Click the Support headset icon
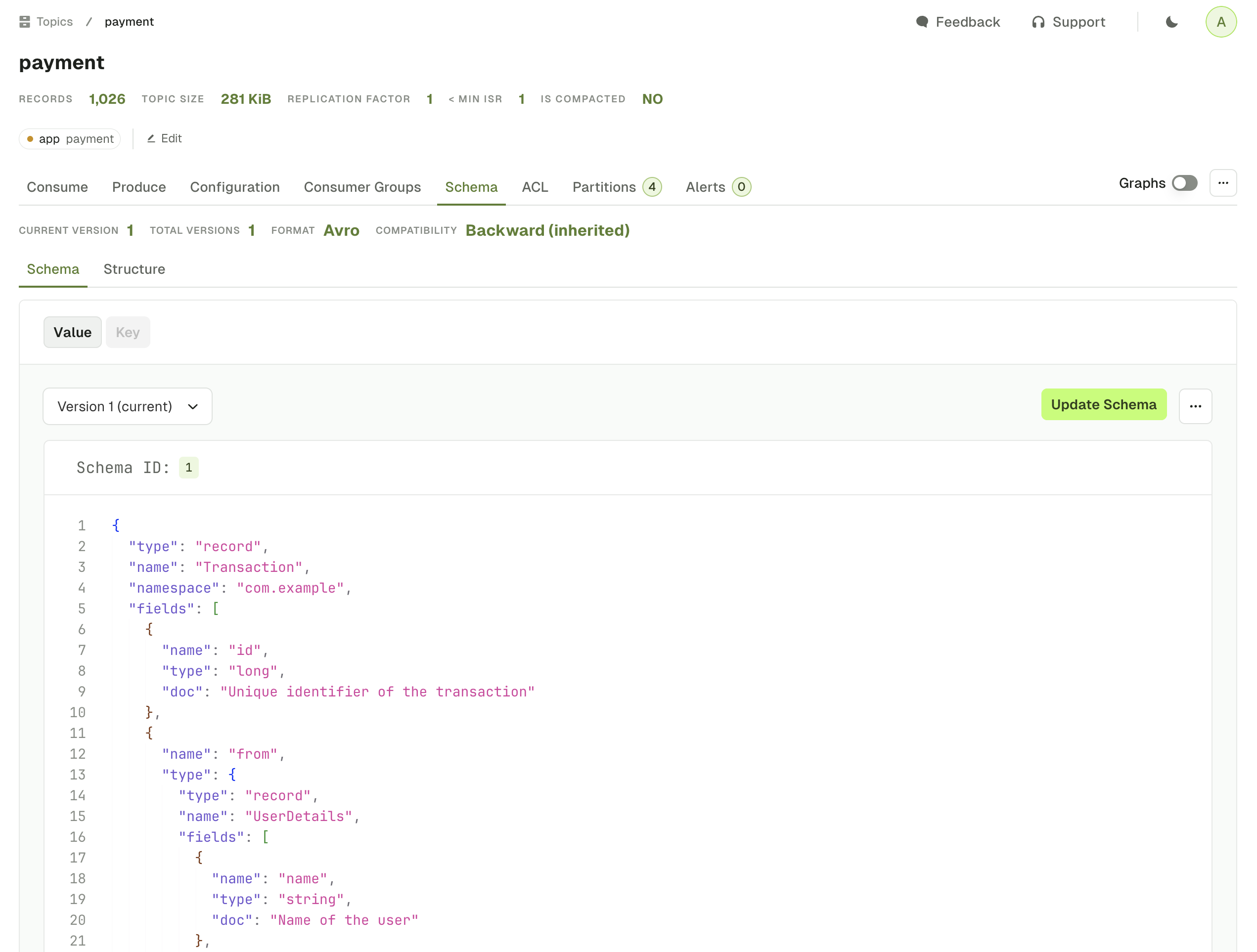 click(1038, 22)
